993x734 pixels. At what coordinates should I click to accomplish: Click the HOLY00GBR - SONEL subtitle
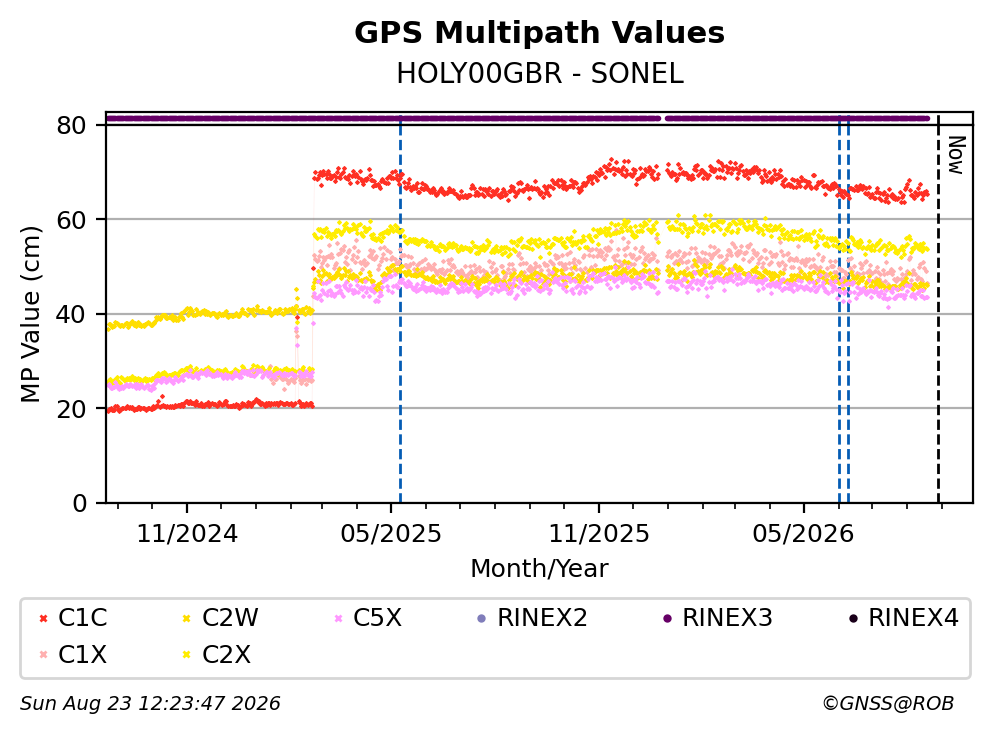[540, 74]
